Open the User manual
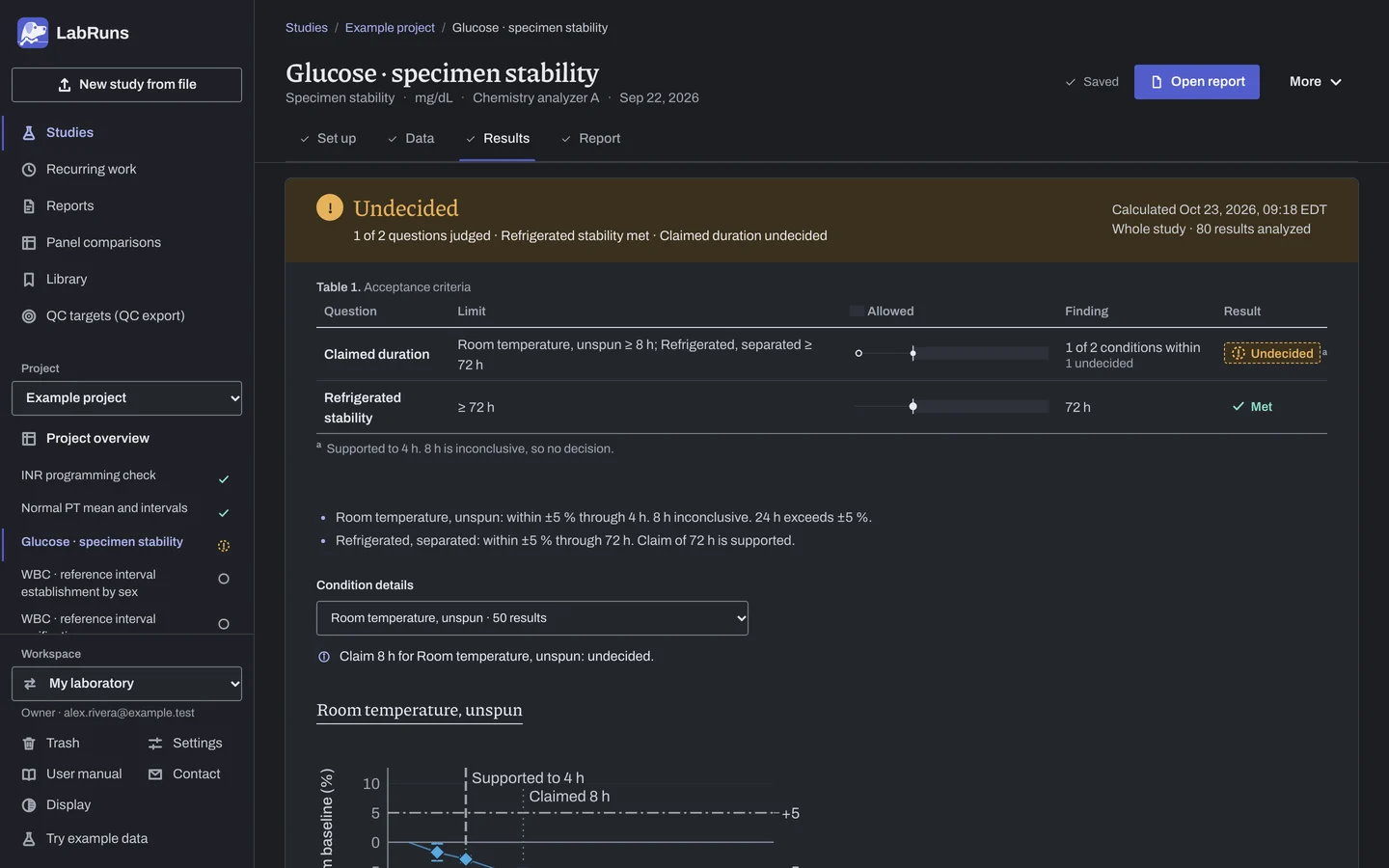The width and height of the screenshot is (1389, 868). click(84, 774)
